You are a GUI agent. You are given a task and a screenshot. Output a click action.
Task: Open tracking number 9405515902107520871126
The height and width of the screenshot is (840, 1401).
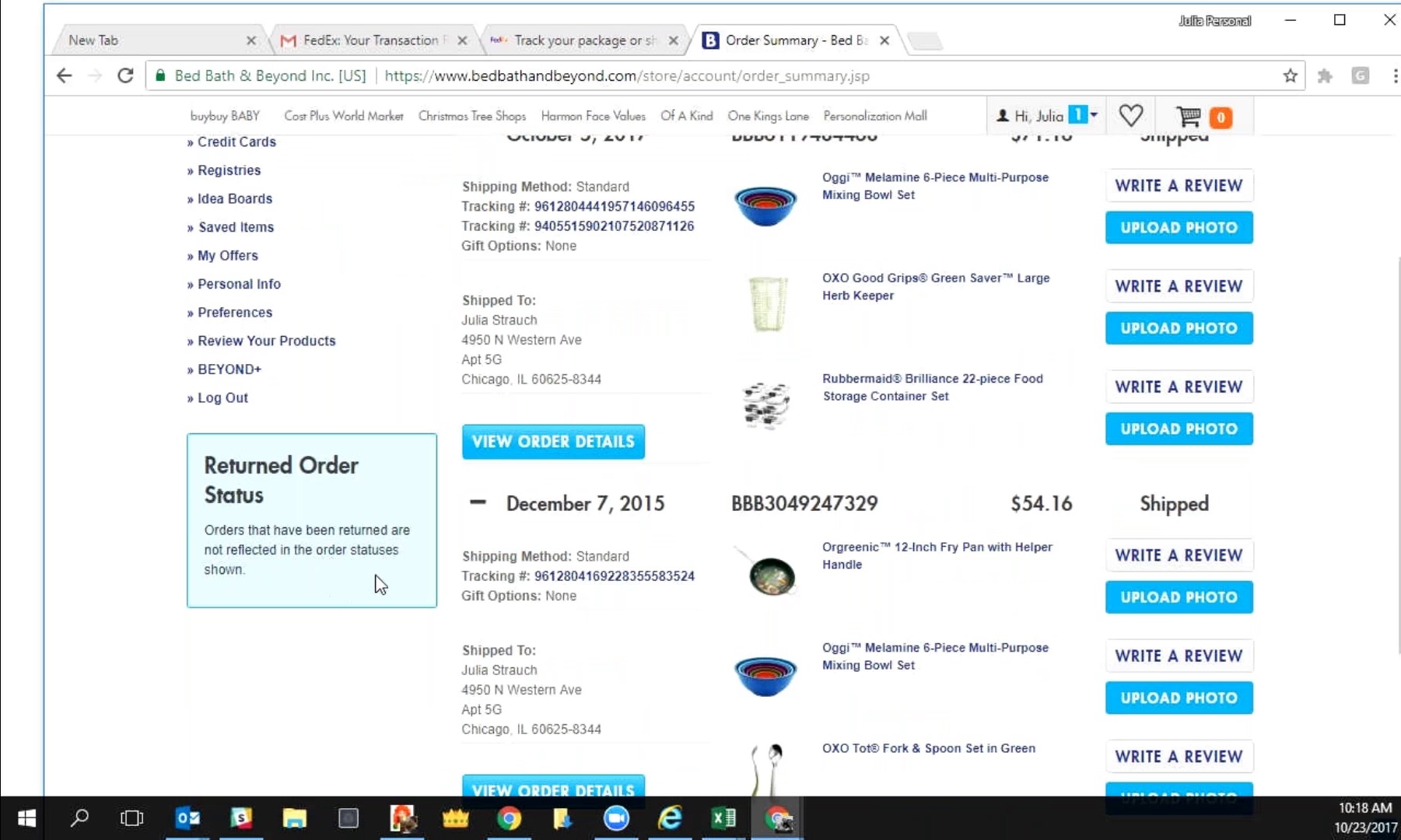tap(614, 226)
